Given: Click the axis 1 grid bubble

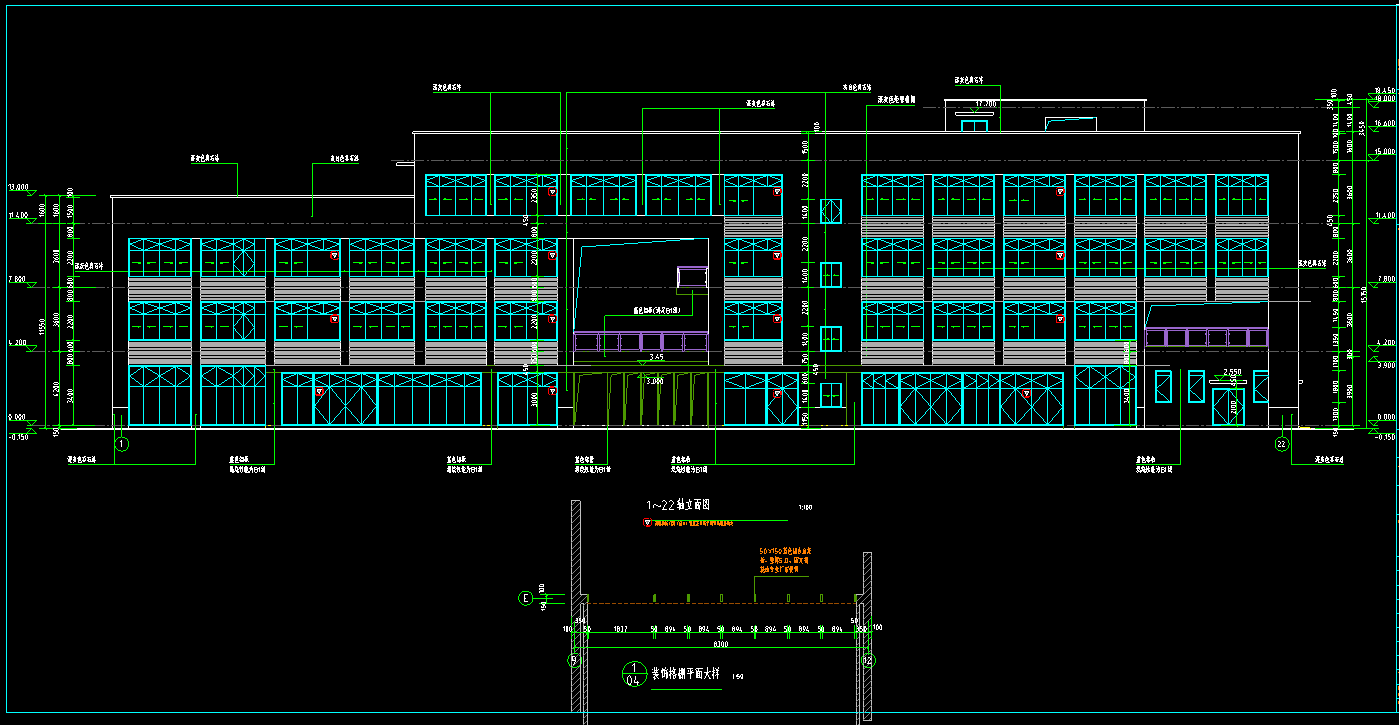Looking at the screenshot, I should 122,443.
